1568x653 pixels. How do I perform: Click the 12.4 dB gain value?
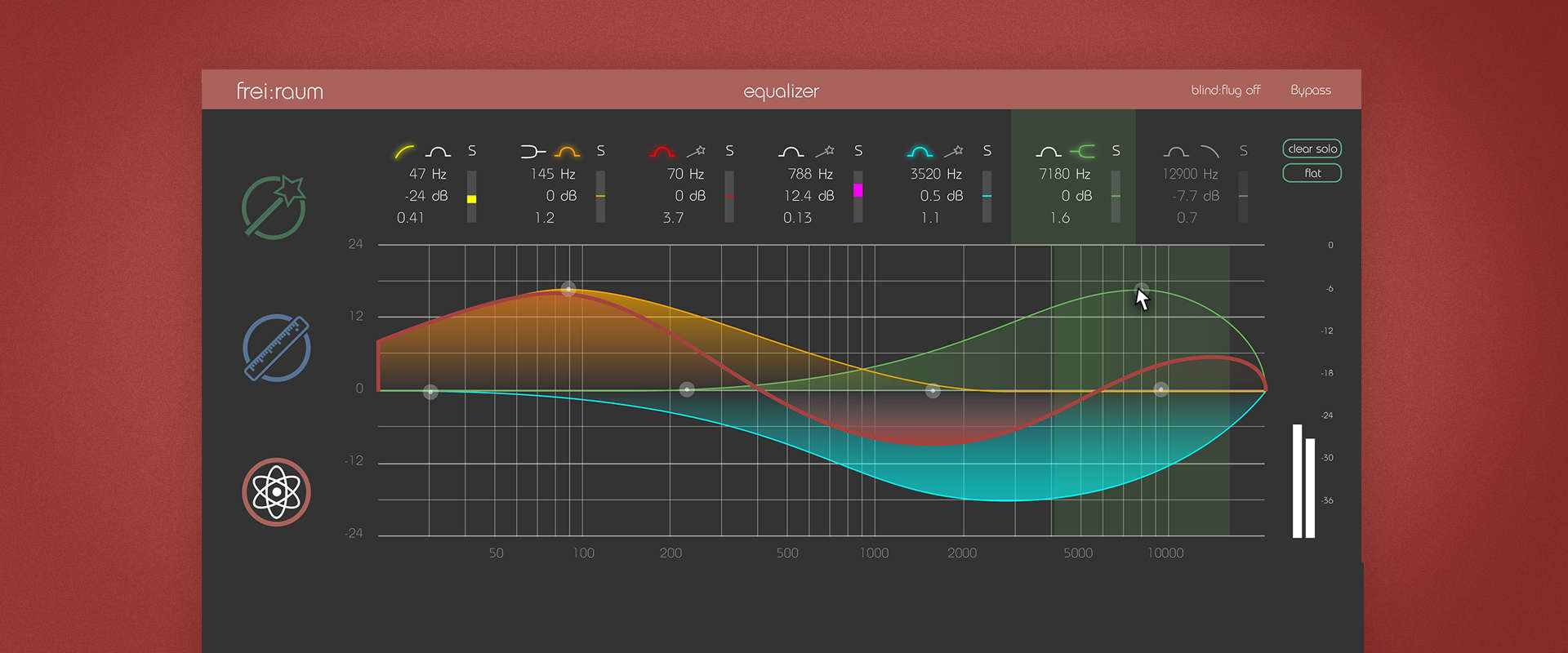pyautogui.click(x=809, y=196)
